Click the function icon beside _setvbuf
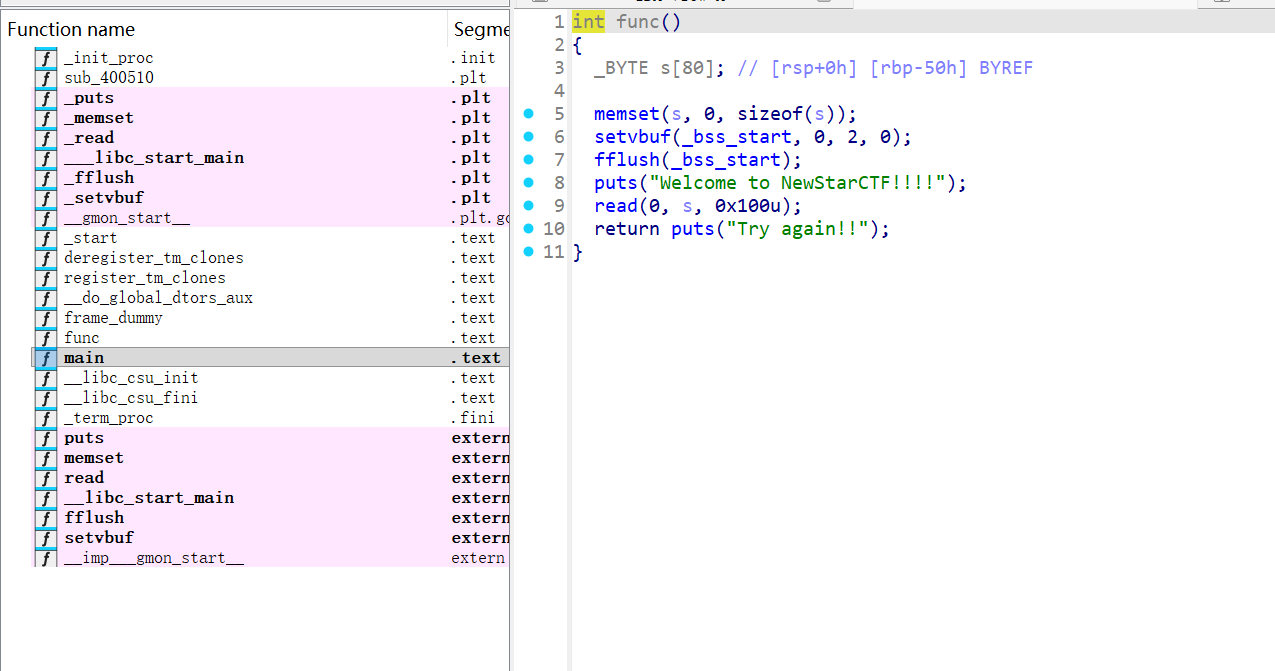Screen dimensions: 1275x671 click(46, 198)
